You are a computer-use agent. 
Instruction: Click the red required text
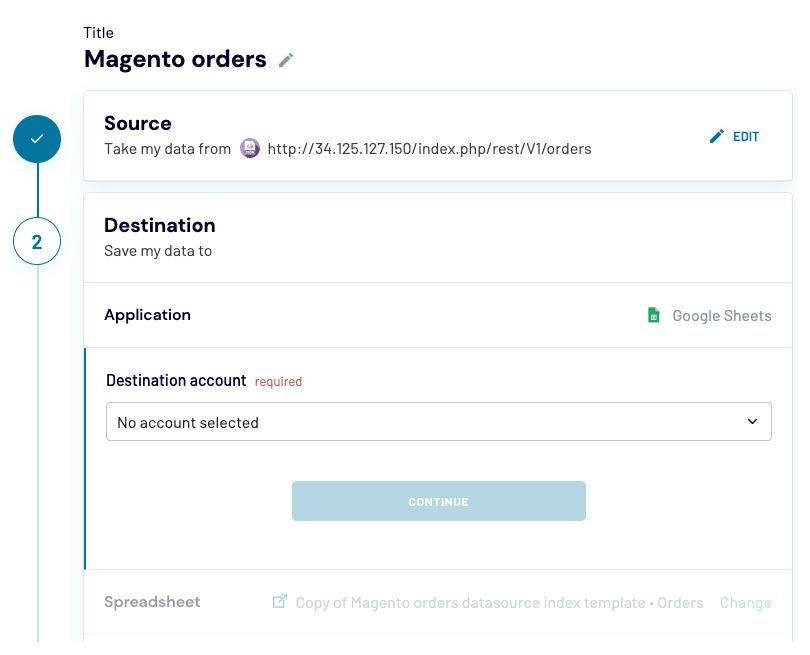click(278, 382)
